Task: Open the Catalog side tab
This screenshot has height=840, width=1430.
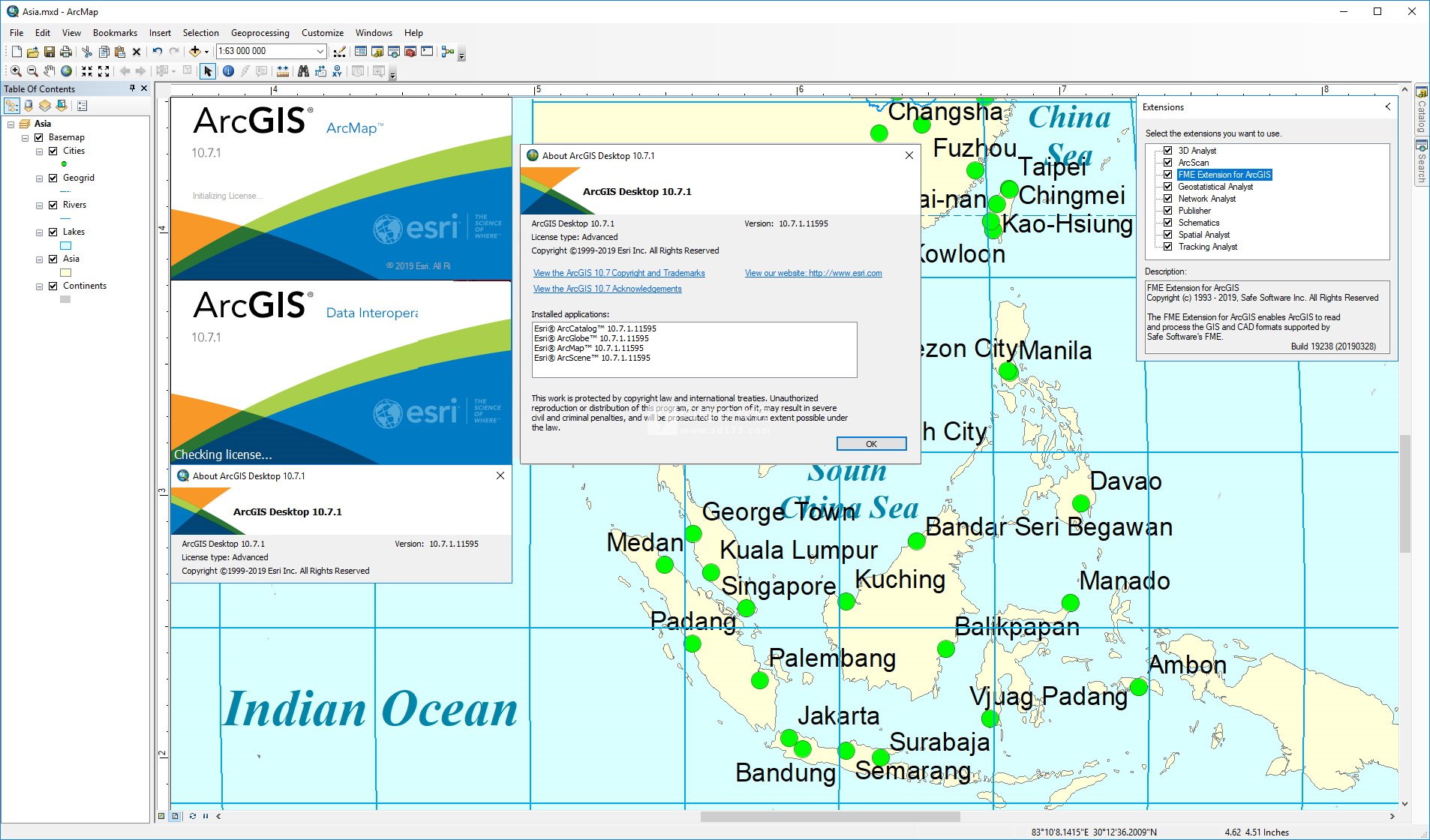Action: [1421, 109]
